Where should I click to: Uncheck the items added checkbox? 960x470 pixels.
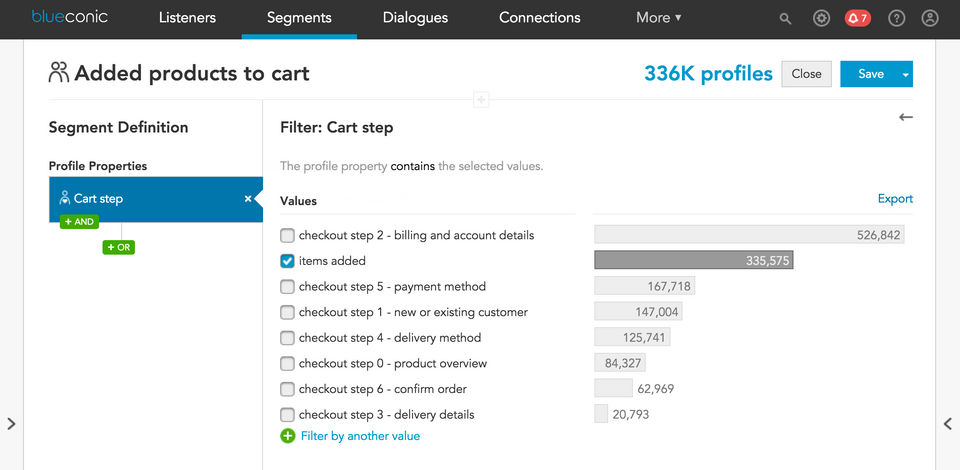point(288,261)
